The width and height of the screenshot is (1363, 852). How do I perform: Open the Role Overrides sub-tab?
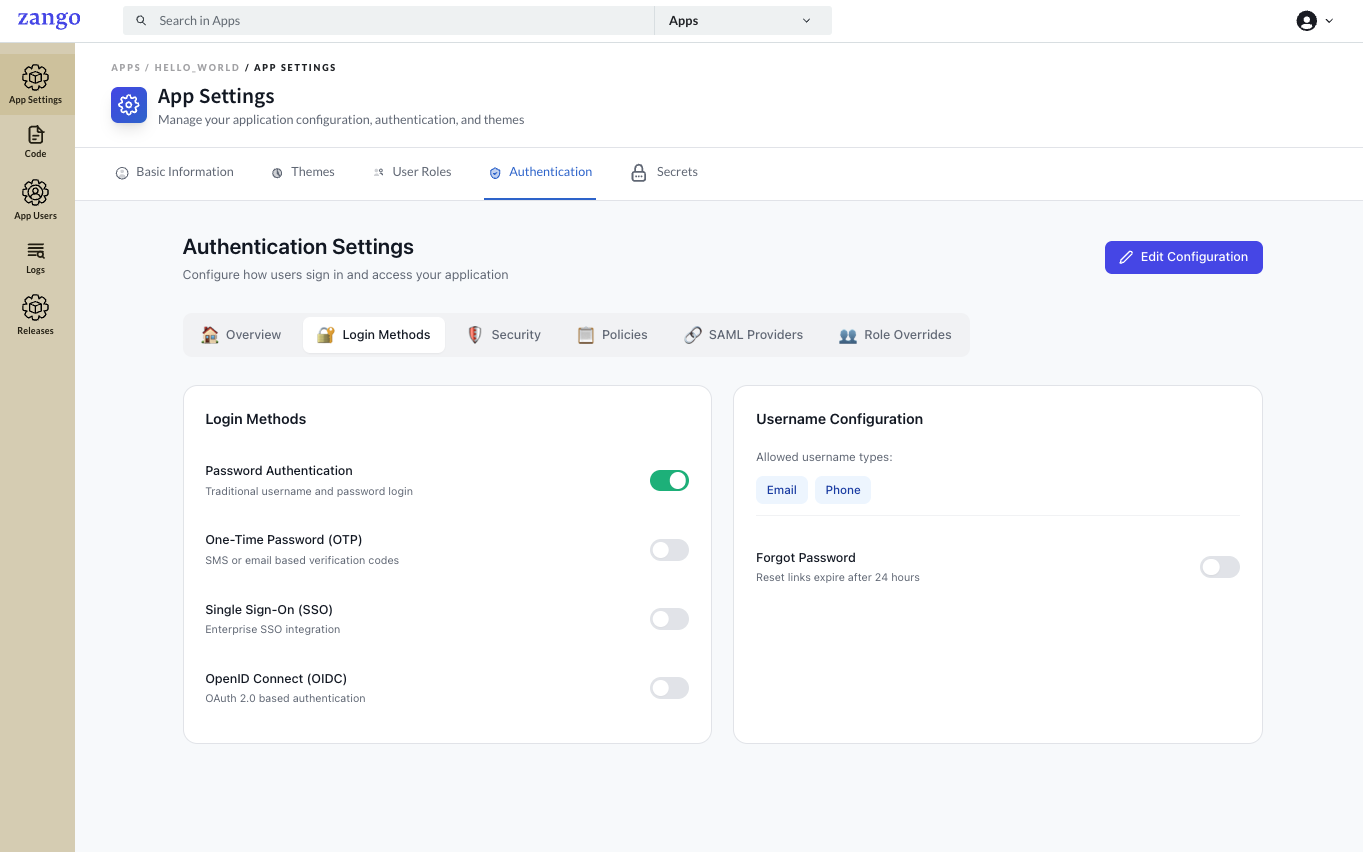coord(895,335)
